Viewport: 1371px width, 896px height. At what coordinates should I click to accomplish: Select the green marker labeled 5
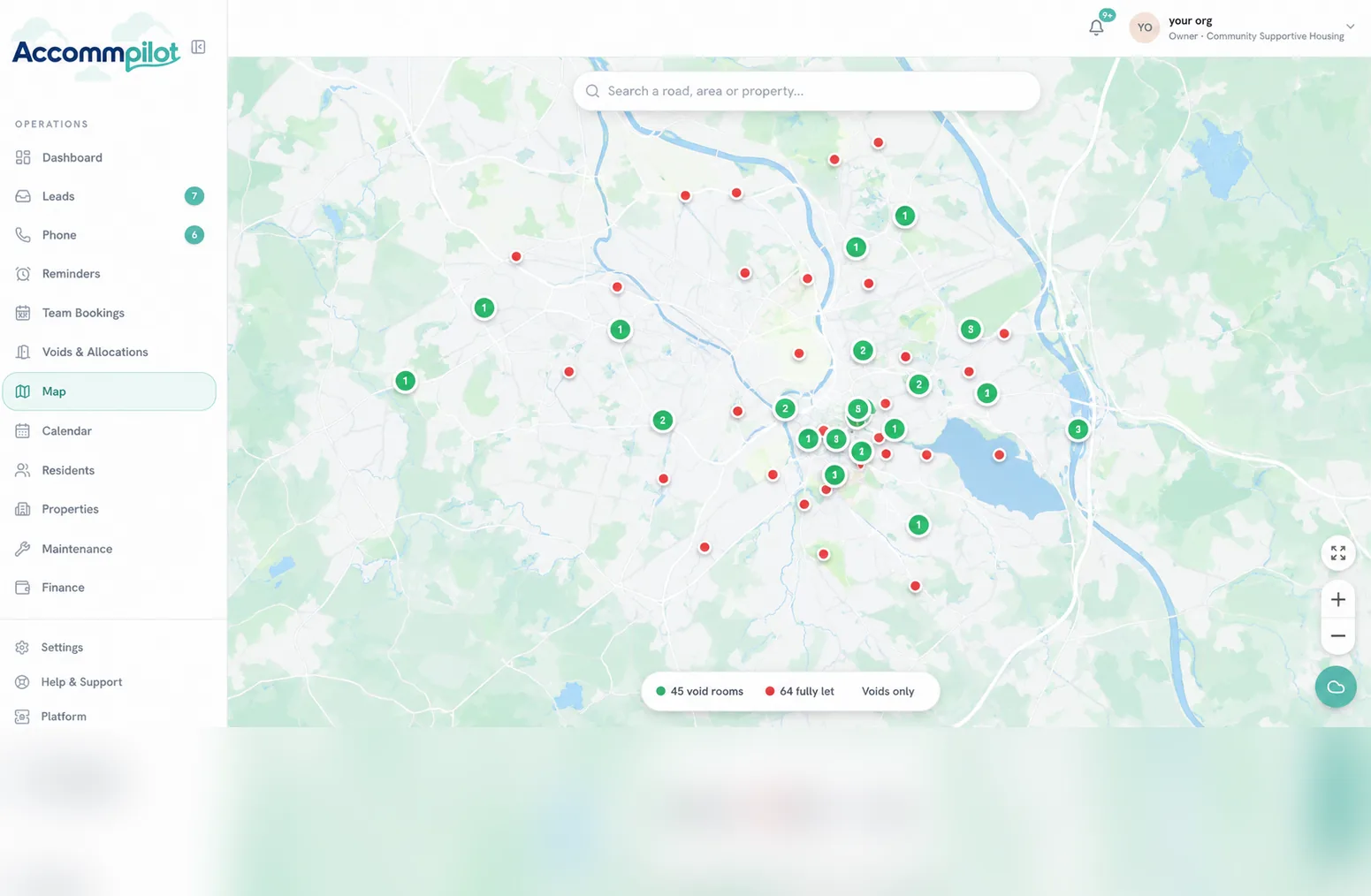click(857, 409)
